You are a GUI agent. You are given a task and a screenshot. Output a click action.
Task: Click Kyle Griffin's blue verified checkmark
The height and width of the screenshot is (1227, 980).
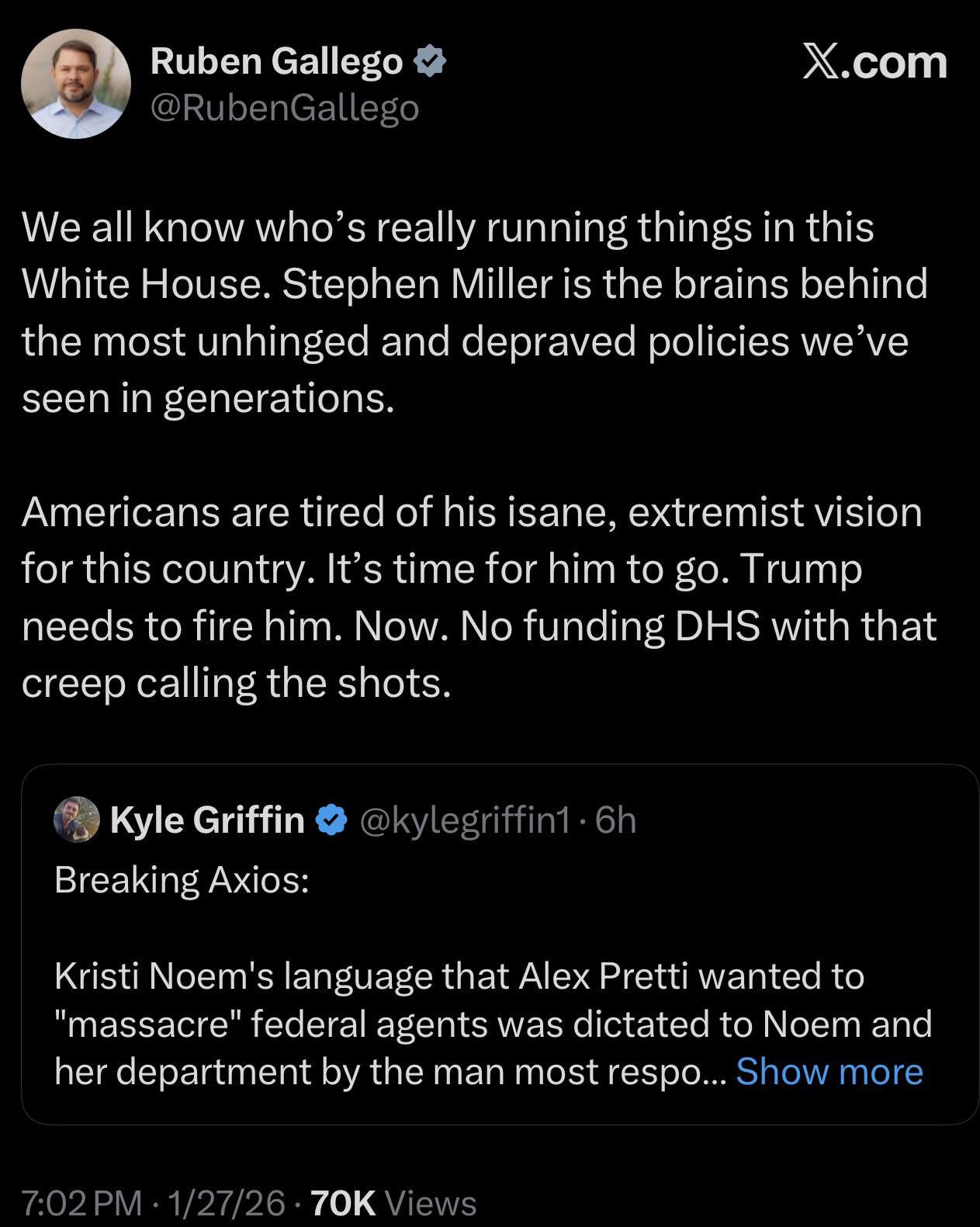point(331,820)
